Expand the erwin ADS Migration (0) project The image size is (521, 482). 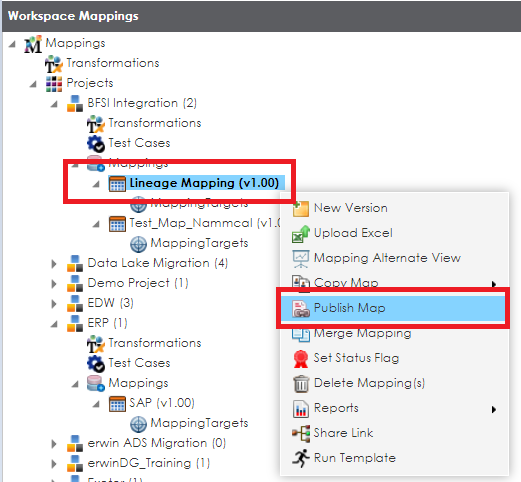coord(54,444)
